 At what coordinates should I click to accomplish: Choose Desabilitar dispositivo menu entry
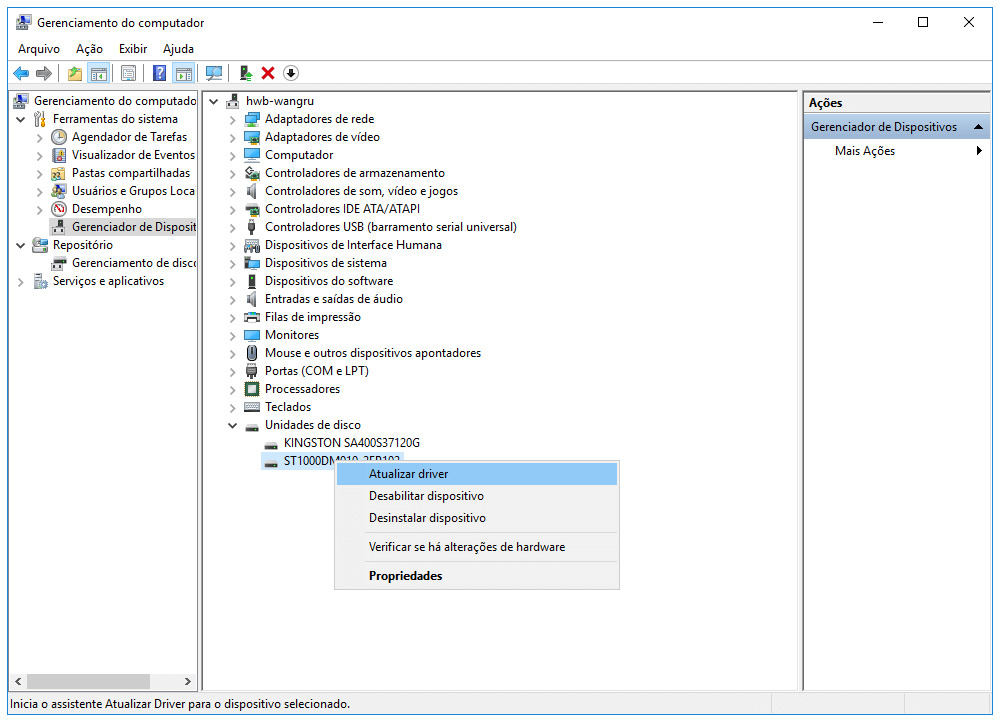pyautogui.click(x=476, y=496)
